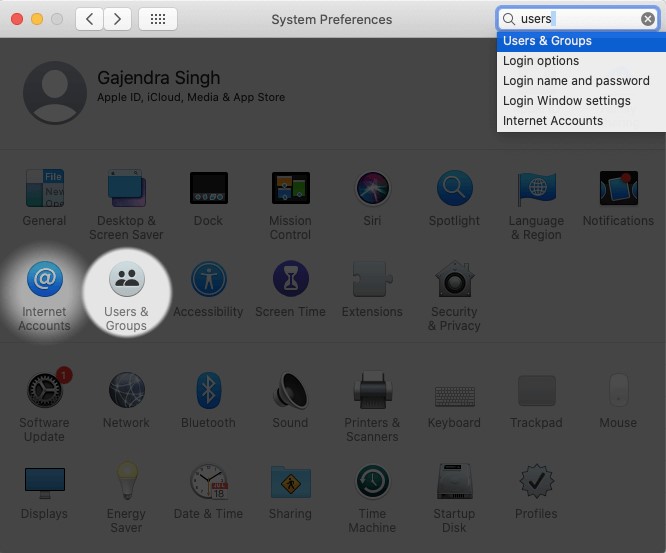
Task: Click the Gajendra Singh profile avatar
Action: pos(55,93)
